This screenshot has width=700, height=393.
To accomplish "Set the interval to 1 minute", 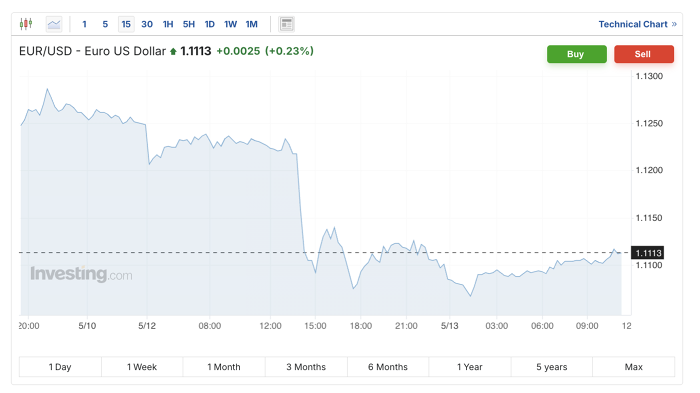I will [84, 24].
